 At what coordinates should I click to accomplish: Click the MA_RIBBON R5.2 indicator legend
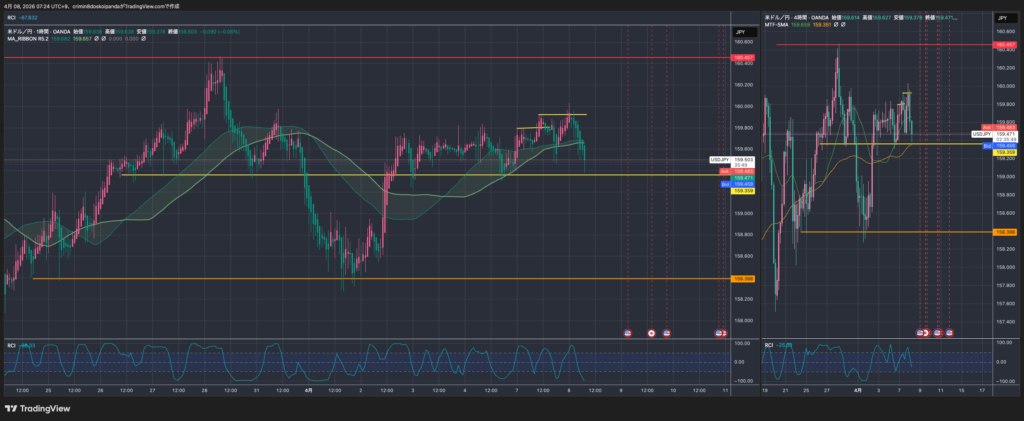pos(28,40)
